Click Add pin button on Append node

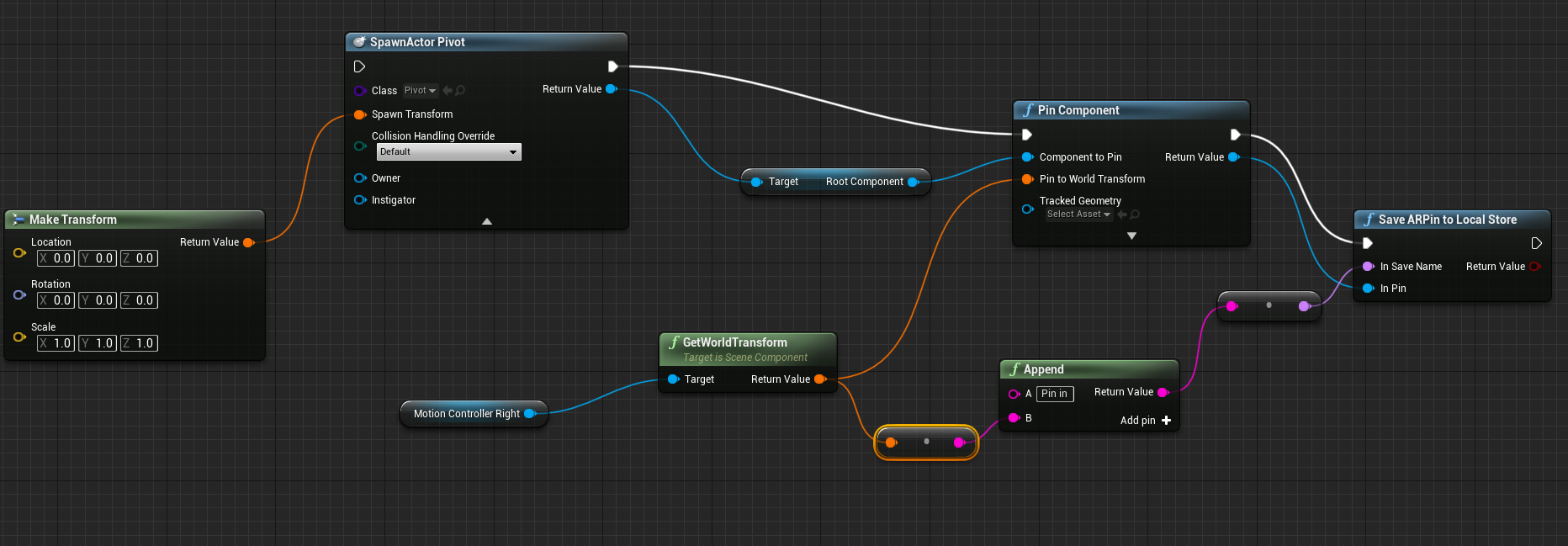pyautogui.click(x=1146, y=421)
